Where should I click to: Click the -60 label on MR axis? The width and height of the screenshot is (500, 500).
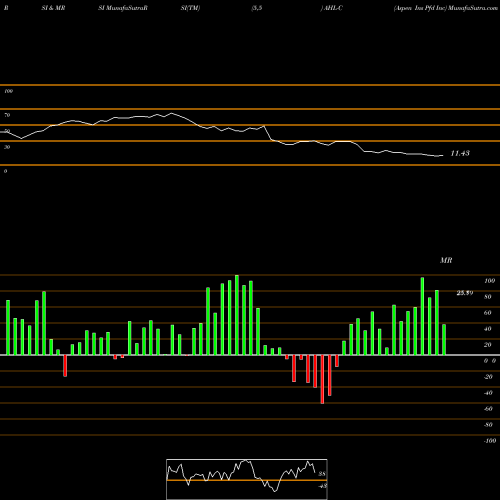(x=488, y=409)
